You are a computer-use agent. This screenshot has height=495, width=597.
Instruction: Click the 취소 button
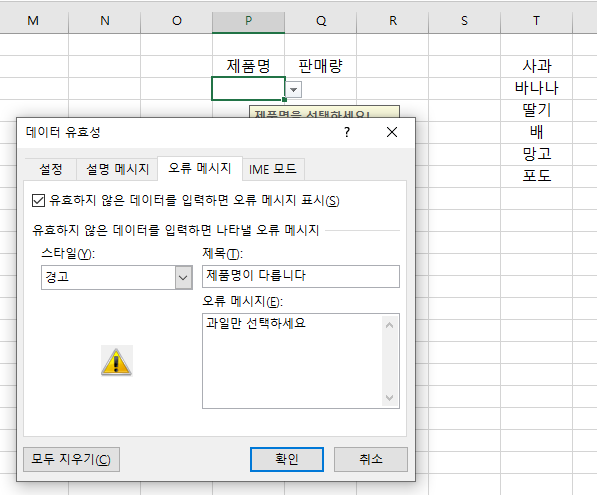(371, 459)
